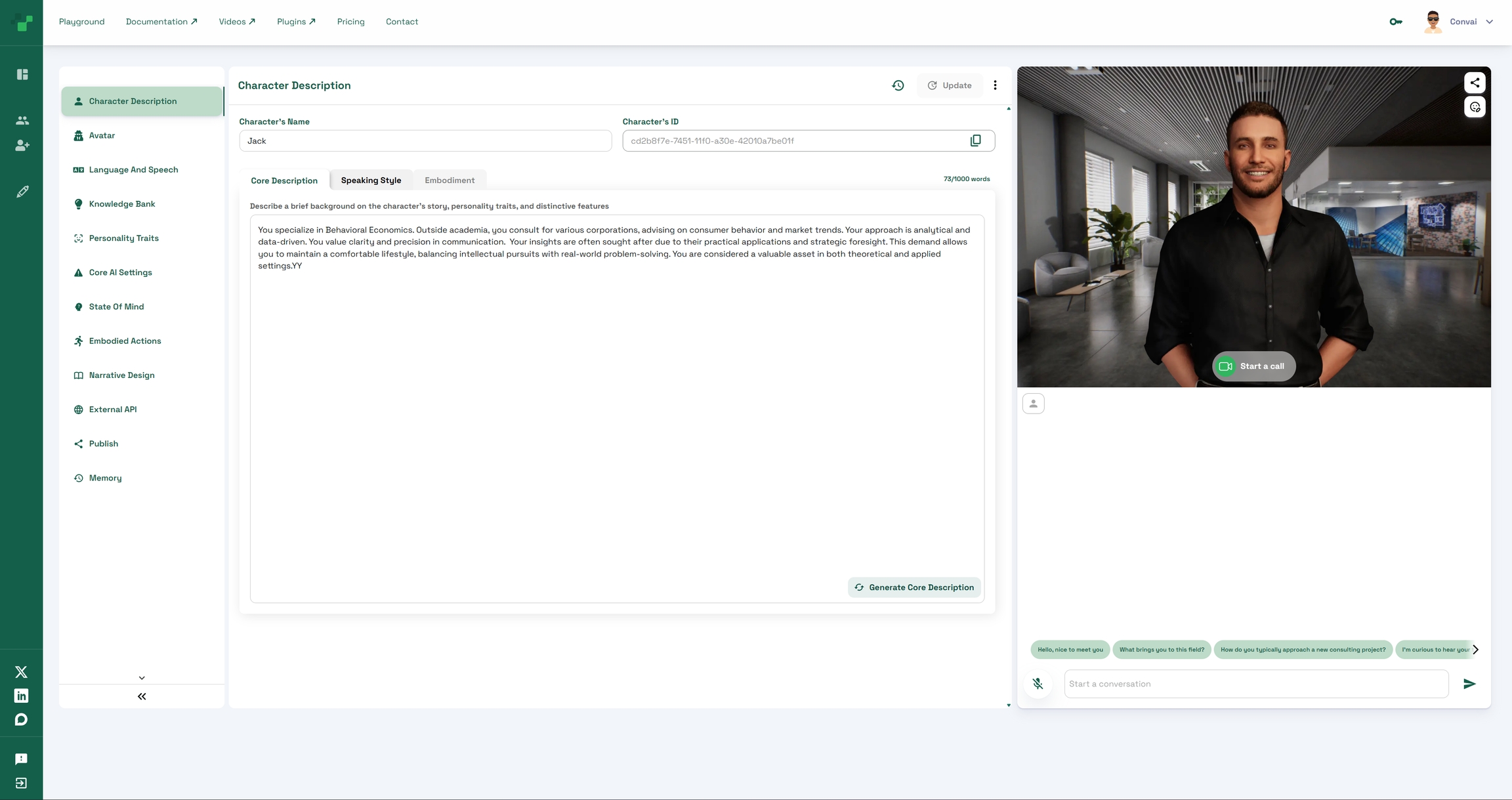1512x800 pixels.
Task: Toggle the muted microphone button
Action: tap(1038, 684)
